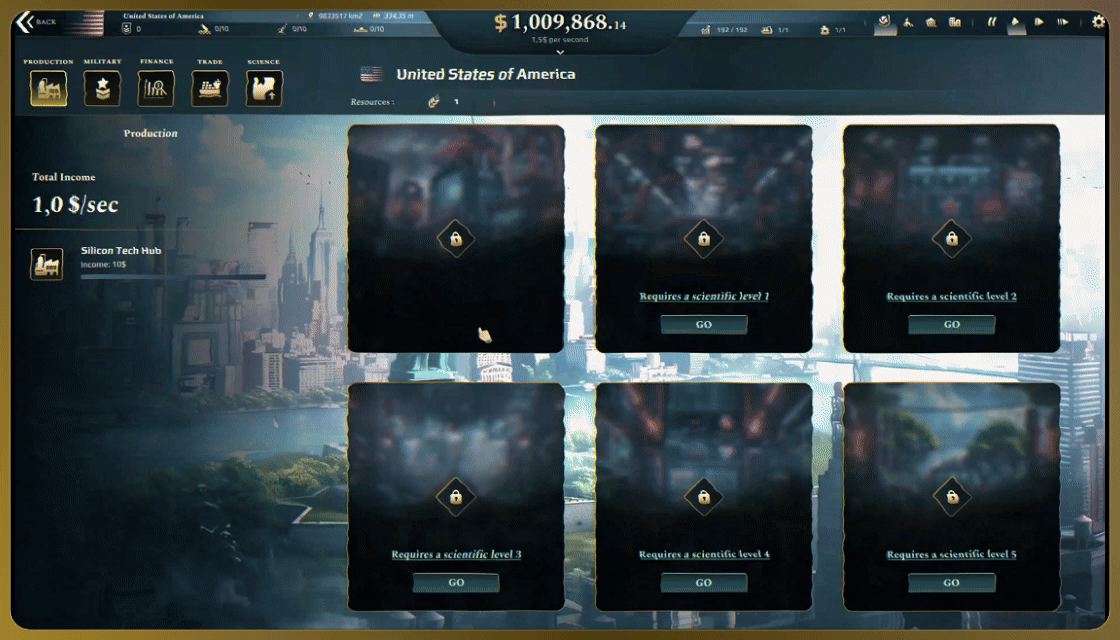Open the Trade category icon

tap(209, 89)
